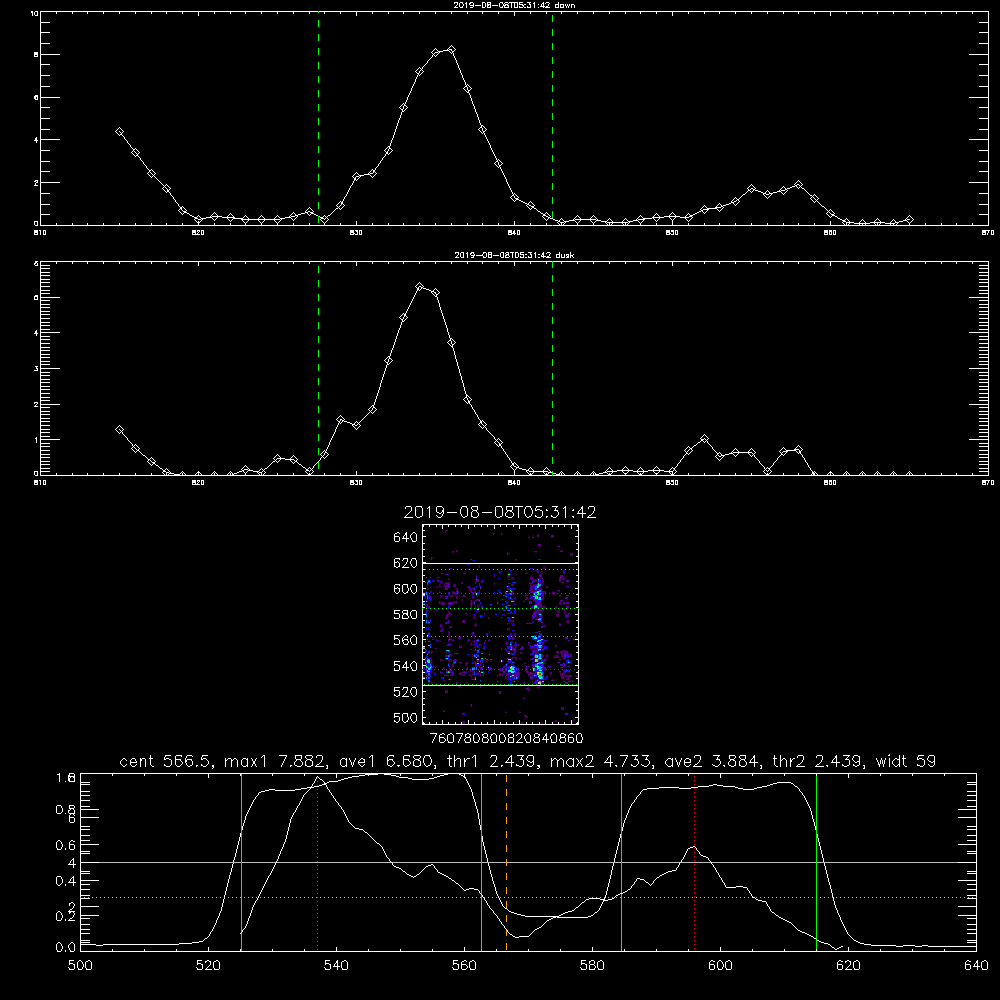Click the '580' y-axis label of the heatmap

pos(405,615)
